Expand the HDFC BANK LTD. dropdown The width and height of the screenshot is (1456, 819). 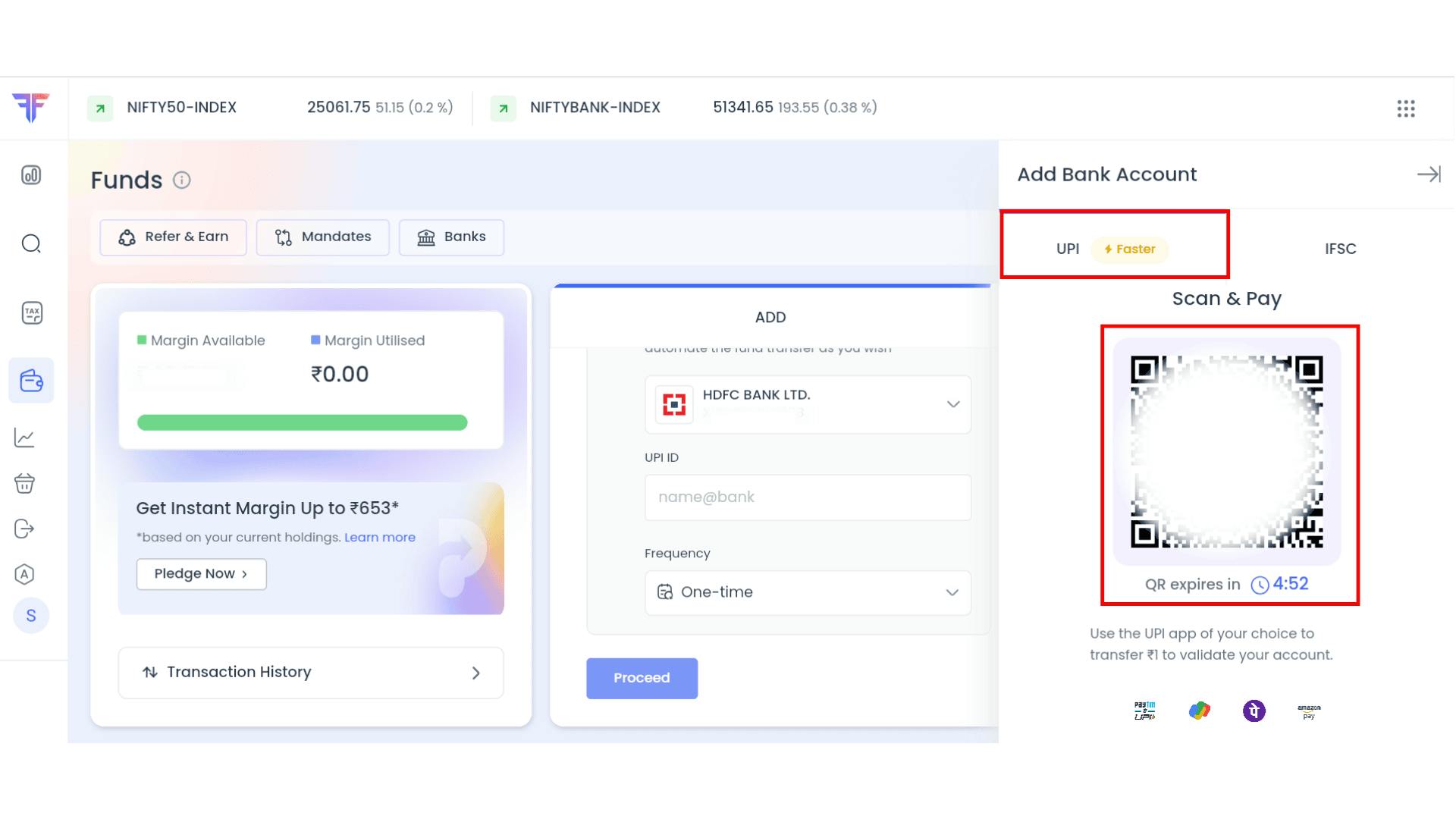pos(953,404)
